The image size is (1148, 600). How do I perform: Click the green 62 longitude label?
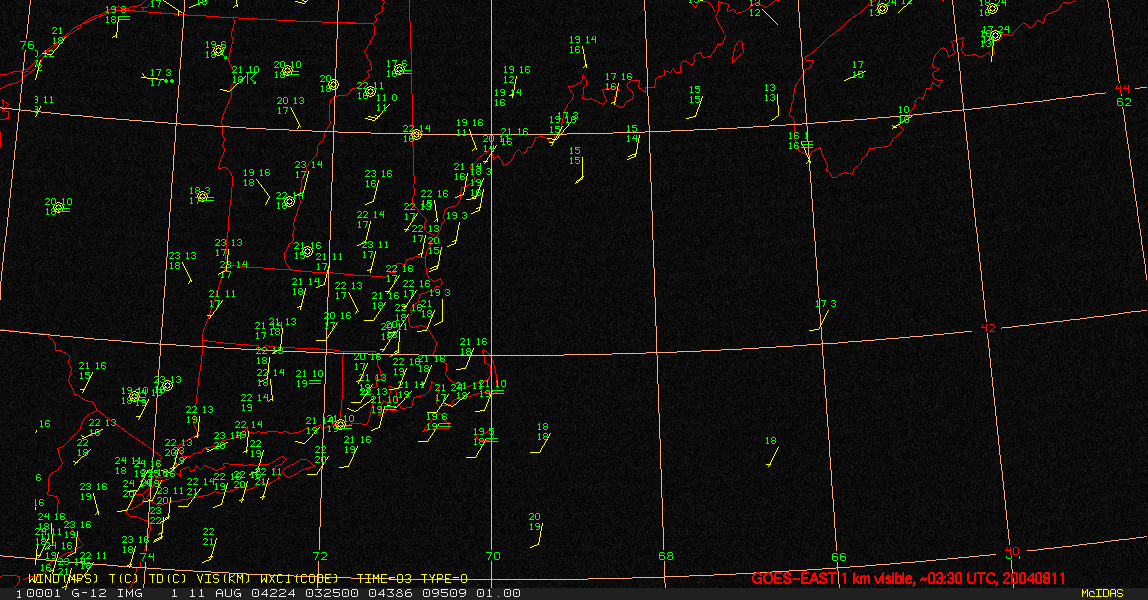tap(1124, 102)
